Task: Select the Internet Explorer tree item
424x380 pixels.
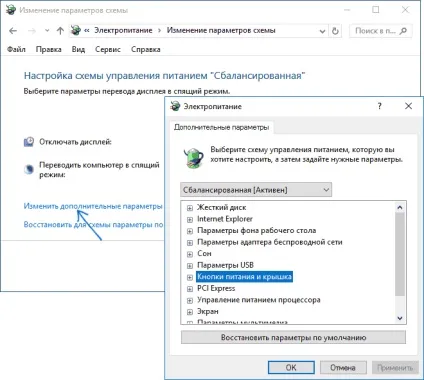Action: tap(225, 219)
